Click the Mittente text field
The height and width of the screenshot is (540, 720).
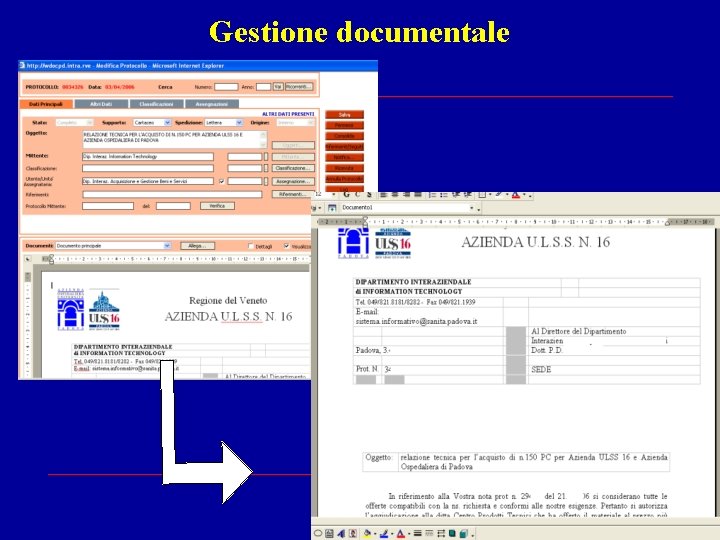click(x=148, y=157)
